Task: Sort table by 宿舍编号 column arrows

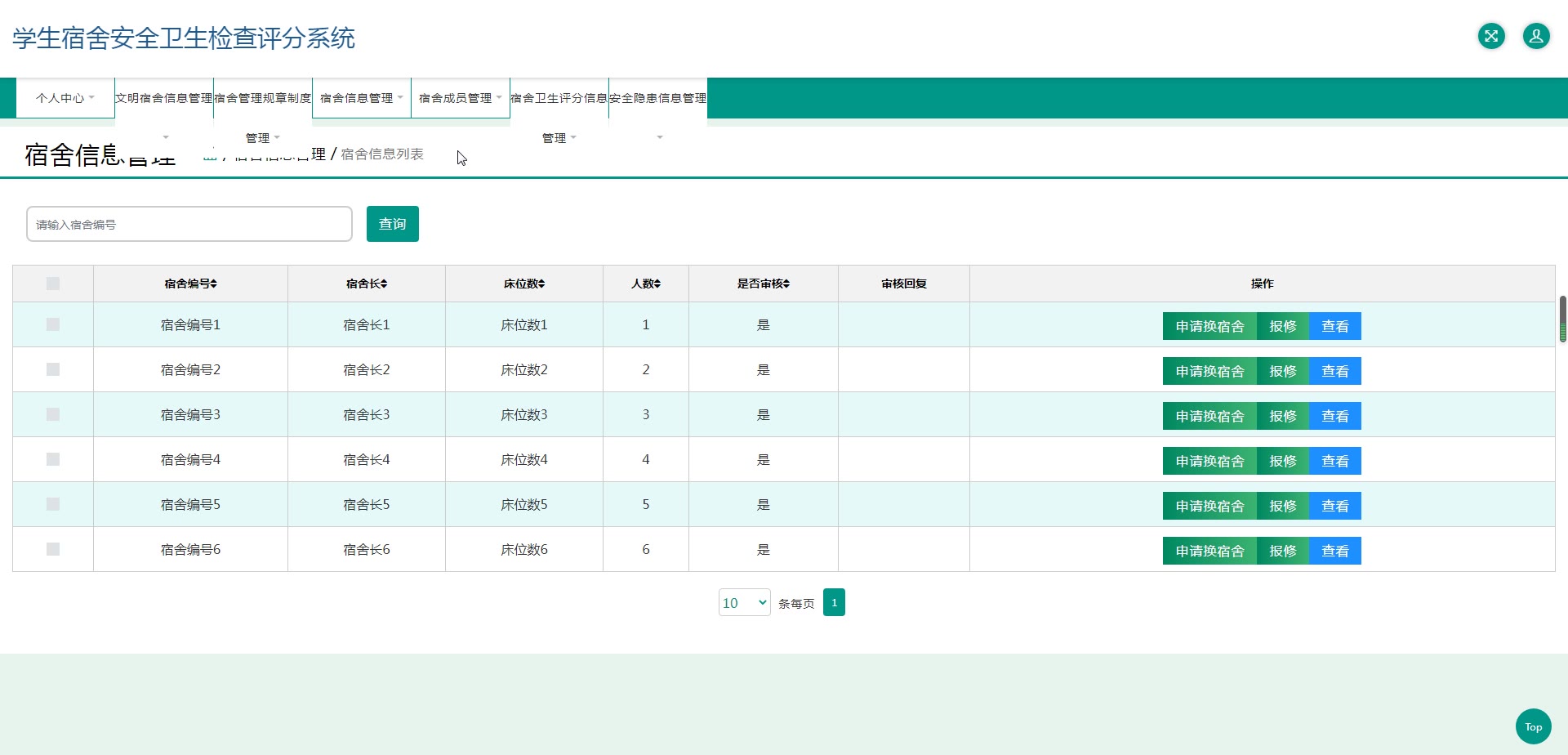Action: click(214, 284)
